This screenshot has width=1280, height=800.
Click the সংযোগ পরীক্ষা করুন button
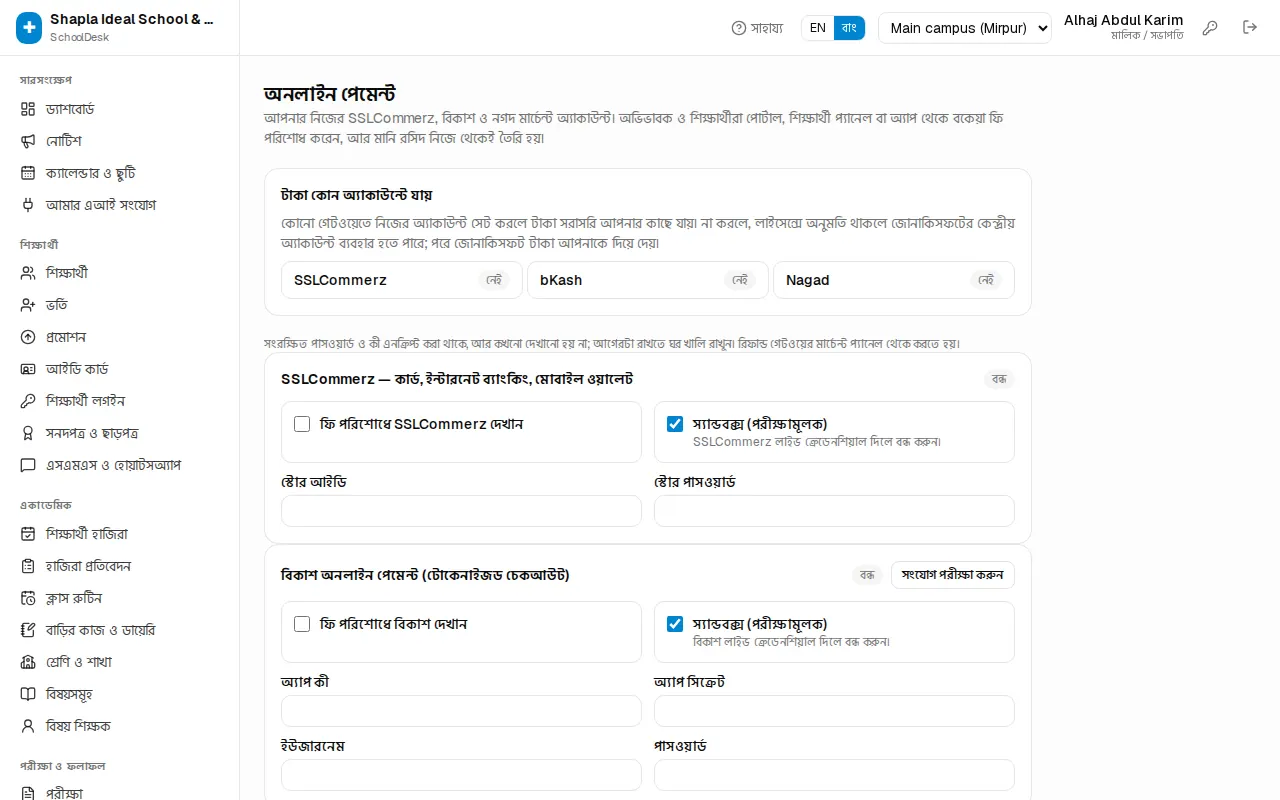coord(953,575)
